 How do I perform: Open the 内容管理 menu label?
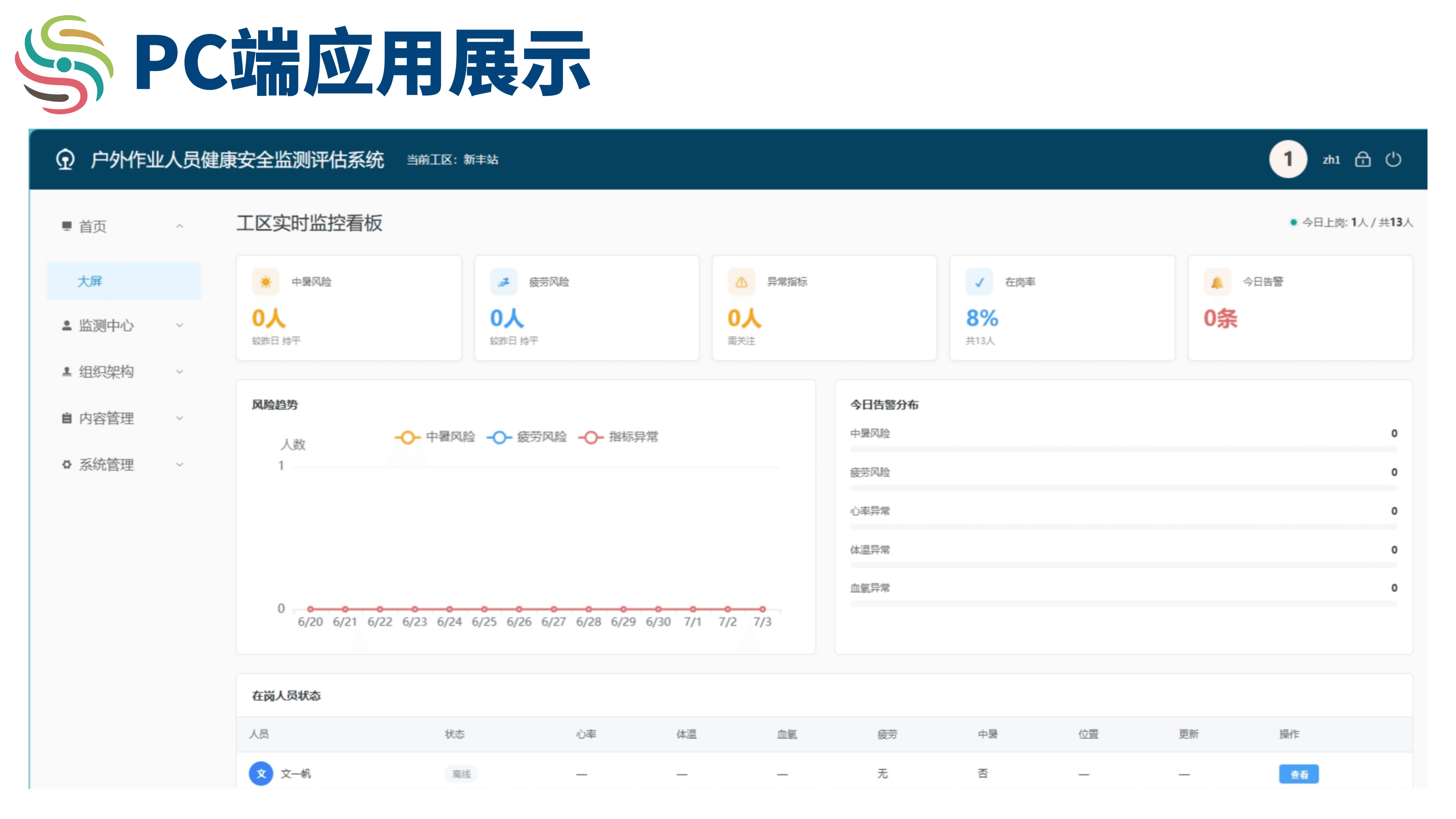(x=106, y=418)
